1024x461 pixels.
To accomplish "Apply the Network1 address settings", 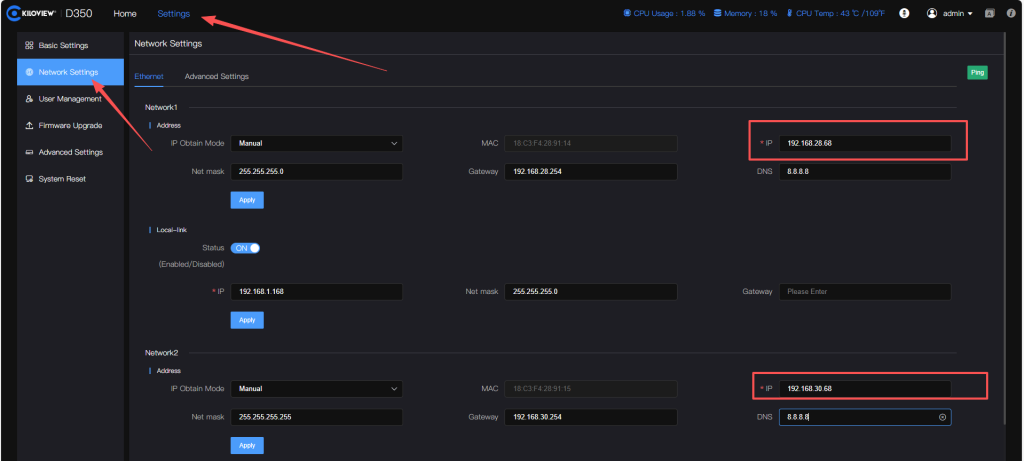I will 247,200.
